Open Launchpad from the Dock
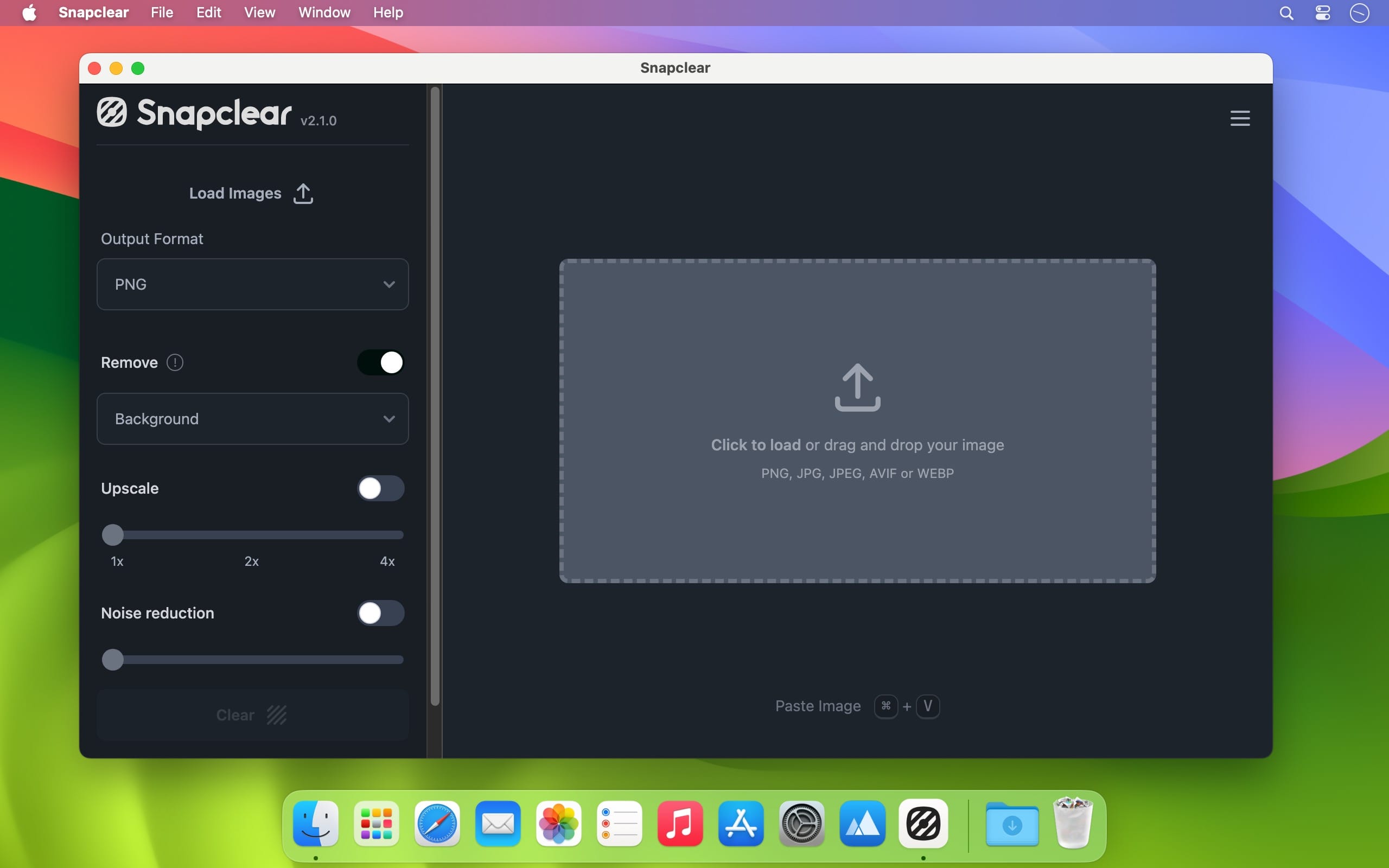Screen dimensions: 1389x868 click(377, 824)
